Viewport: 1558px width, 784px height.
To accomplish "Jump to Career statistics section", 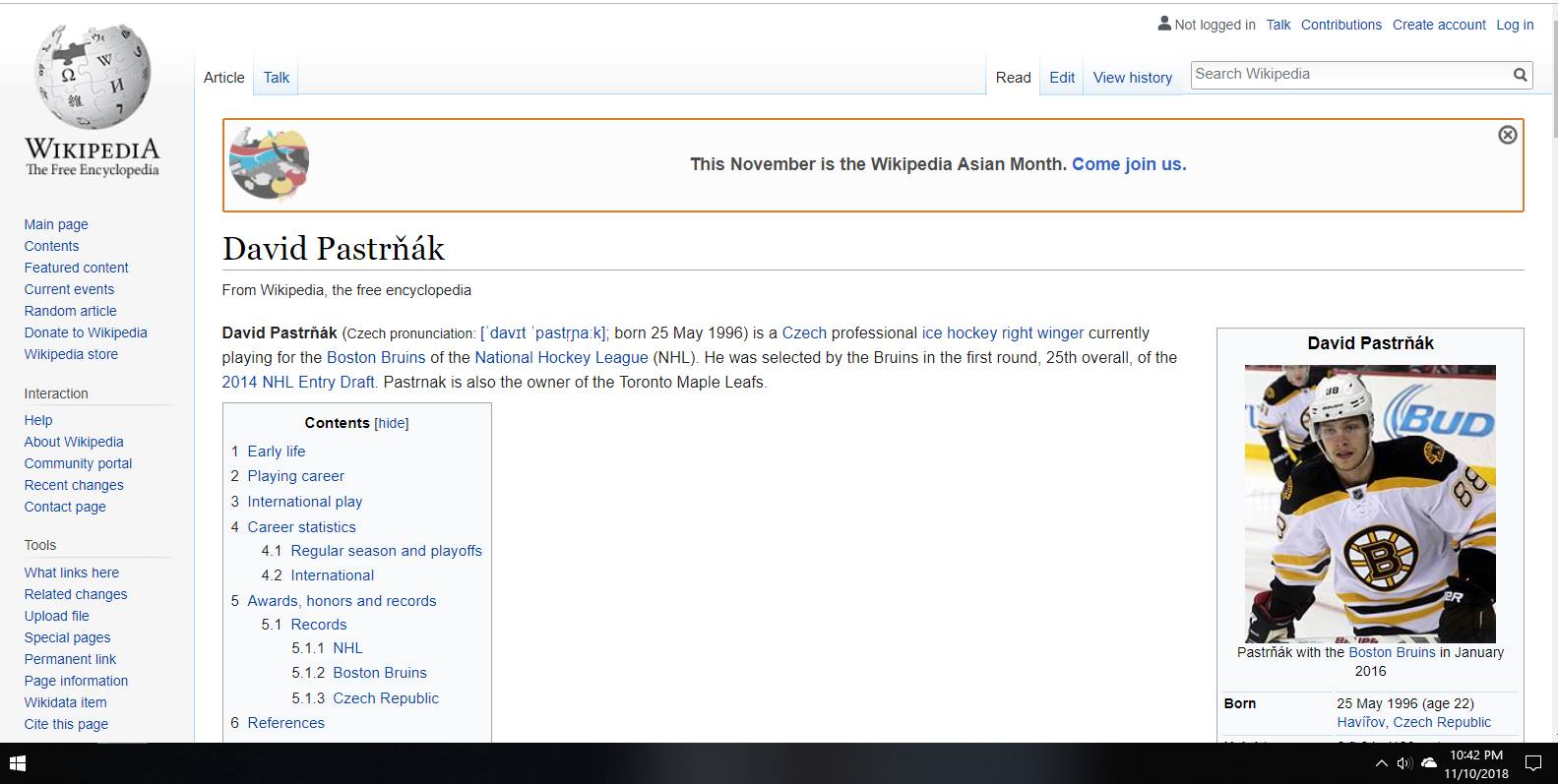I will click(x=301, y=527).
